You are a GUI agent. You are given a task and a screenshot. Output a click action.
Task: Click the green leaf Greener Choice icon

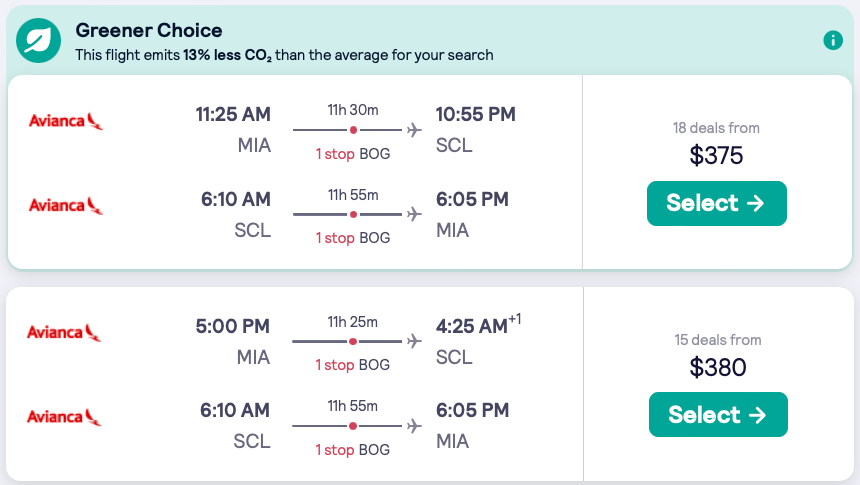[x=39, y=41]
